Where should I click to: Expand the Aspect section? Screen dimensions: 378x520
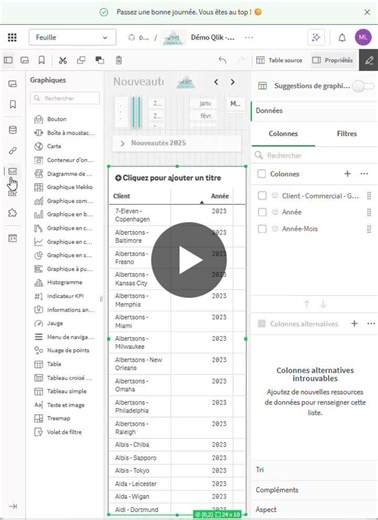tap(314, 510)
